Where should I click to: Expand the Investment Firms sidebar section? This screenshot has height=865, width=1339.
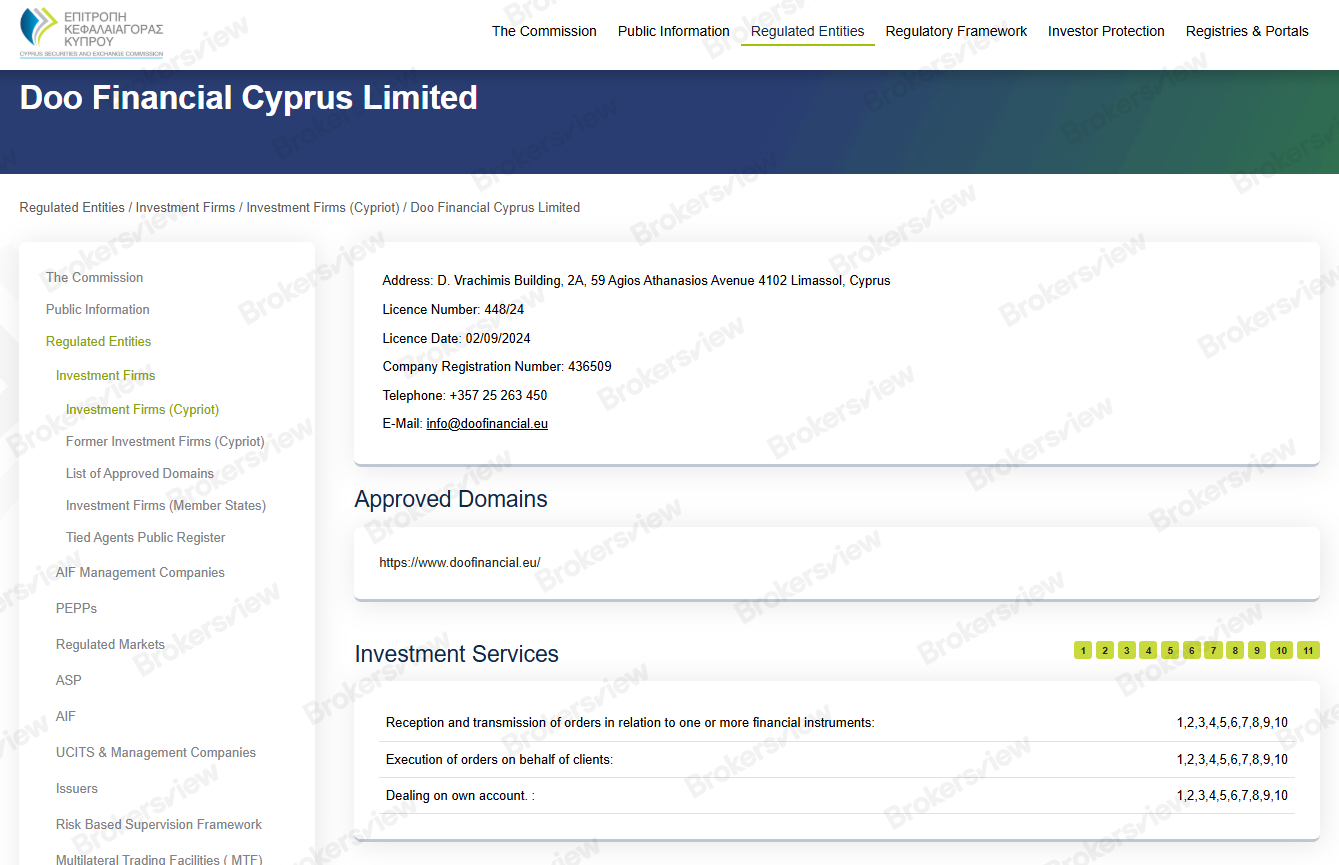pos(105,375)
